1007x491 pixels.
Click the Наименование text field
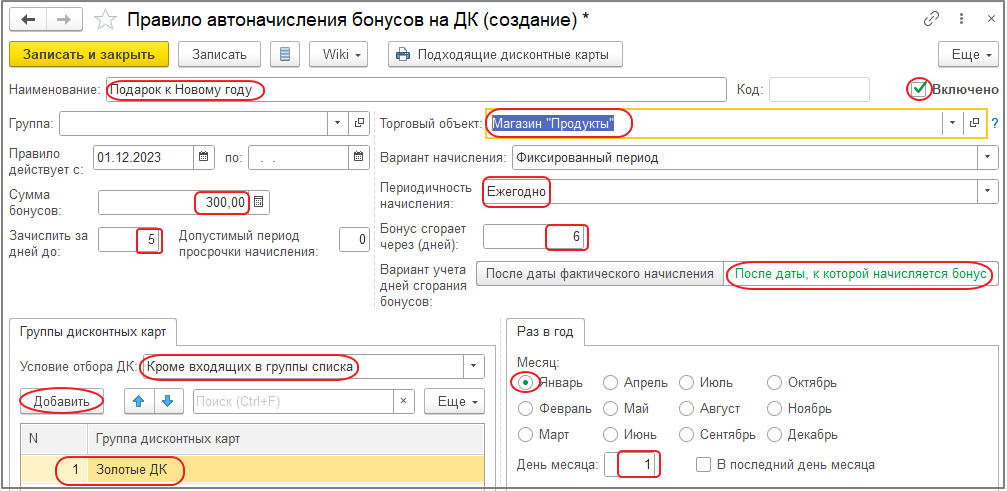pos(415,90)
